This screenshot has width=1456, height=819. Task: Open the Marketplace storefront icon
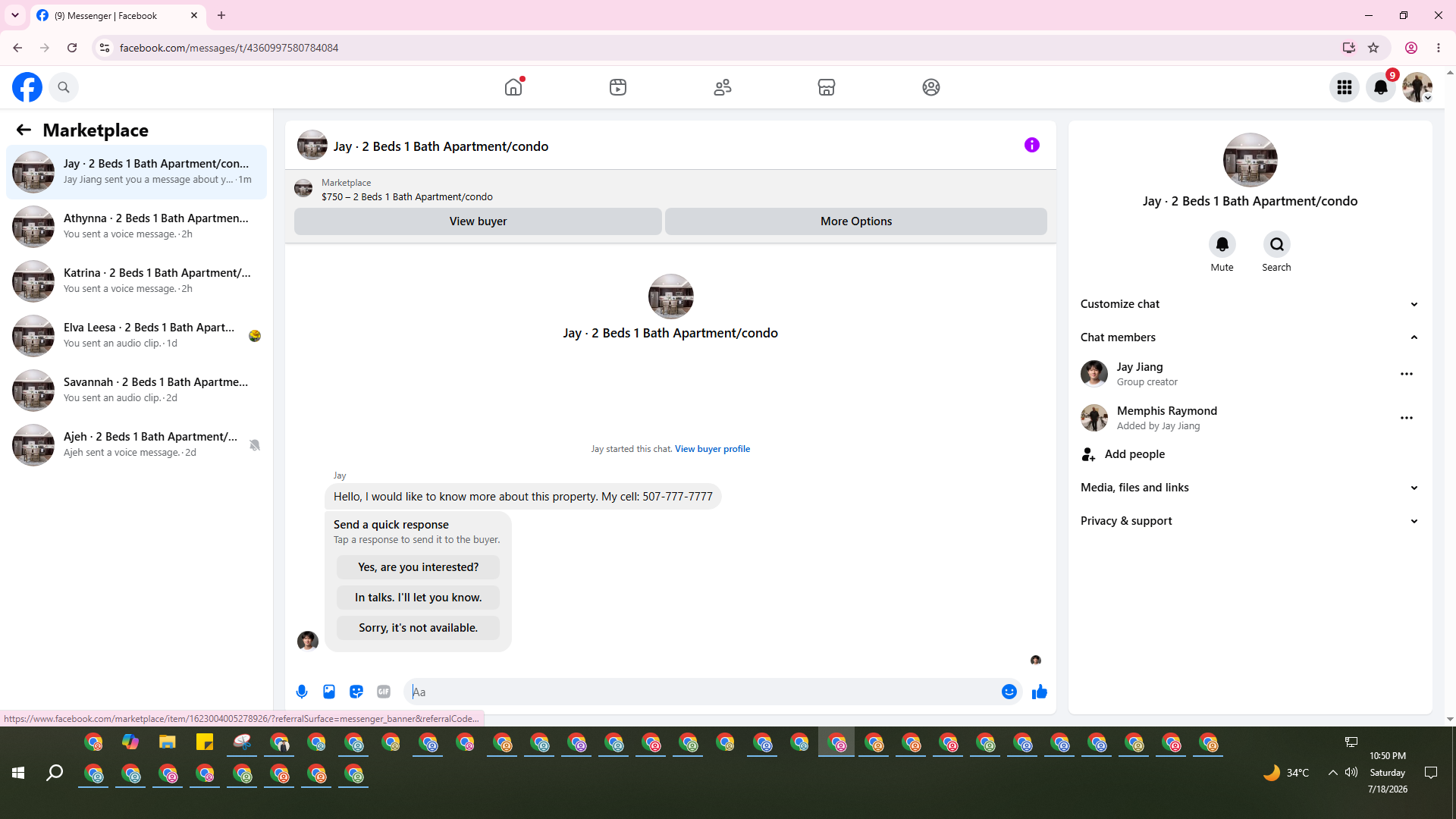click(x=827, y=87)
